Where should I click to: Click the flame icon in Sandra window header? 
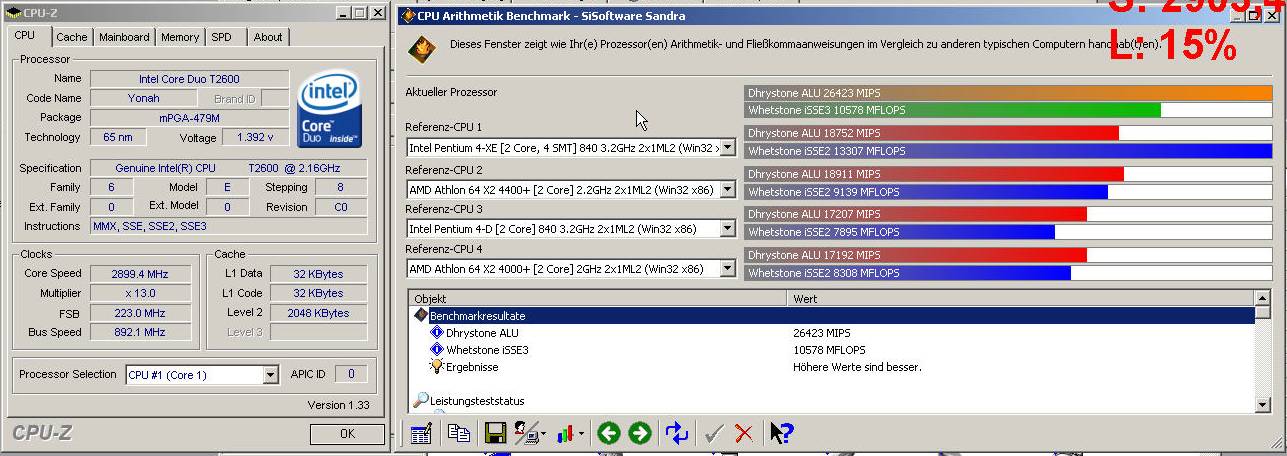424,47
